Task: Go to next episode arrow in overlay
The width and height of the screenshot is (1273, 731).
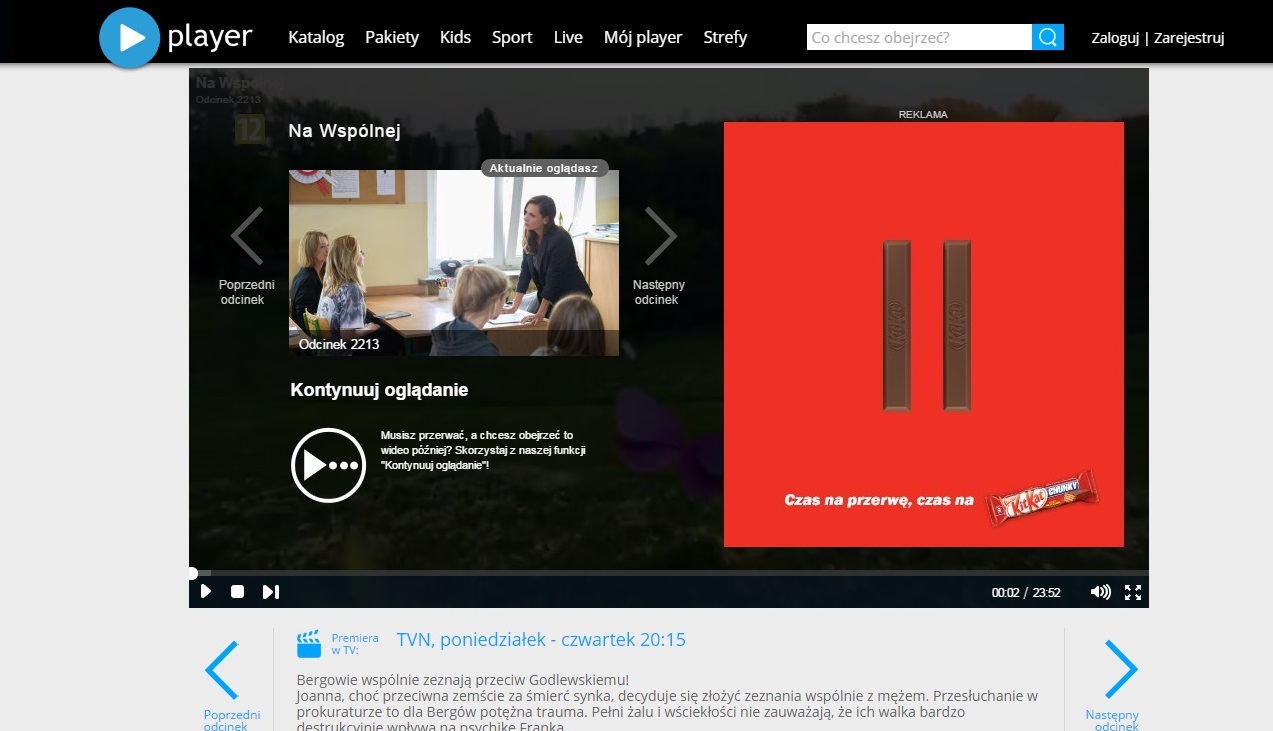Action: click(660, 237)
